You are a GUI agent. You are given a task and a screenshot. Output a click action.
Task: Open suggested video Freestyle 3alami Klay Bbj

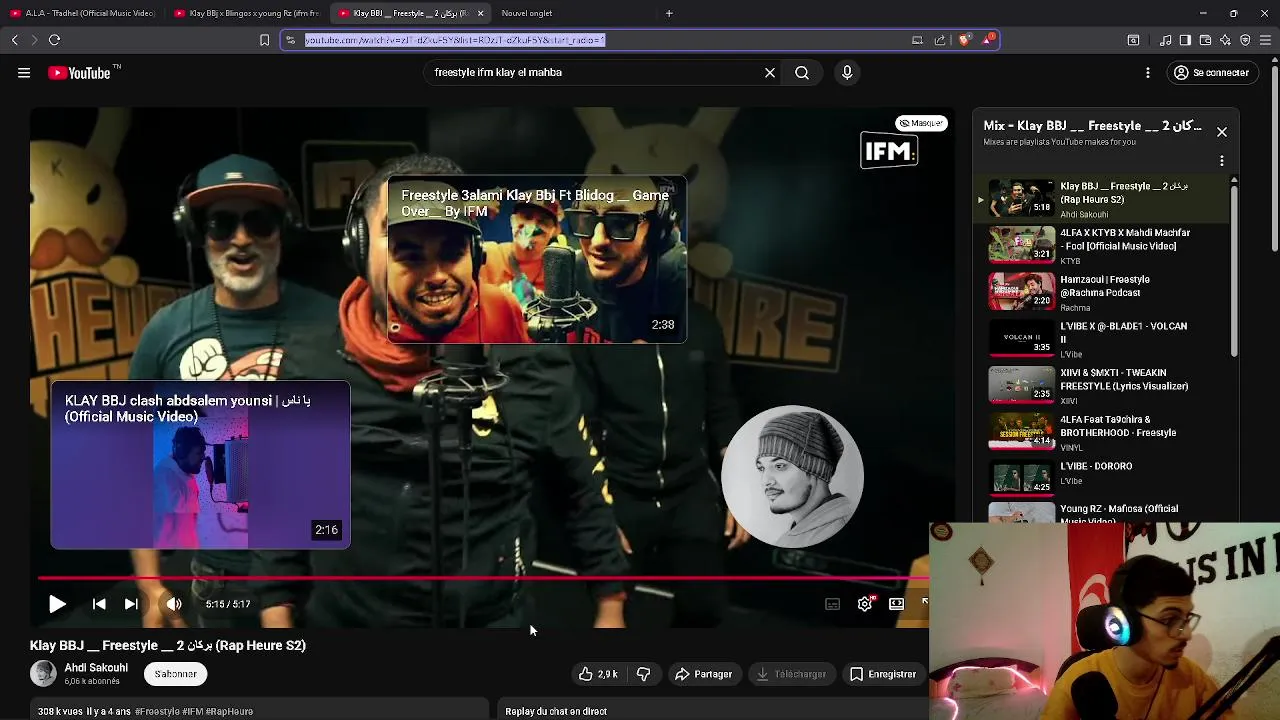coord(537,261)
